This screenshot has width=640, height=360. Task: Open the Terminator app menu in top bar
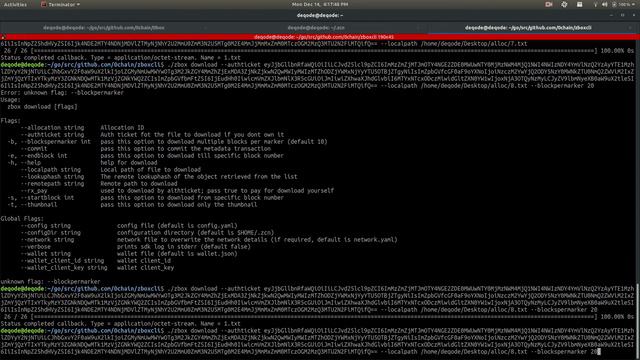[60, 4]
